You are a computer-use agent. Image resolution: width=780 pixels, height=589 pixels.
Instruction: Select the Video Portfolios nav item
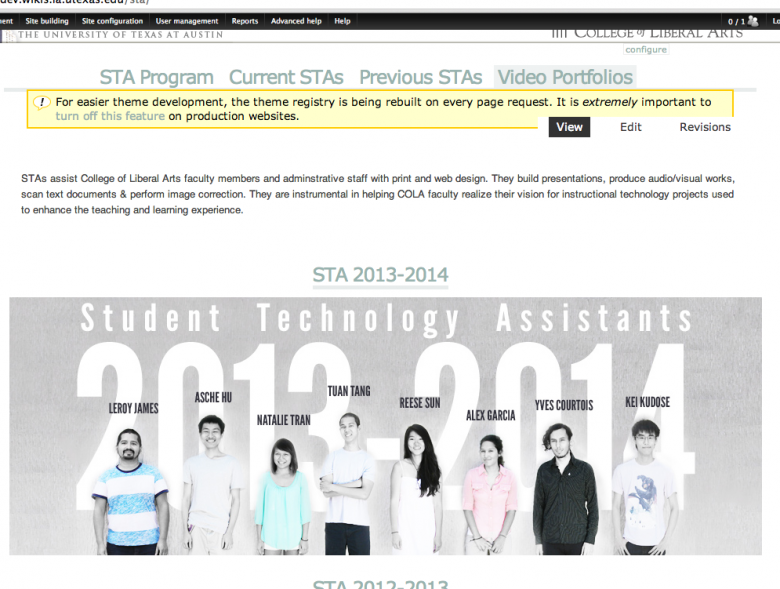pyautogui.click(x=565, y=77)
